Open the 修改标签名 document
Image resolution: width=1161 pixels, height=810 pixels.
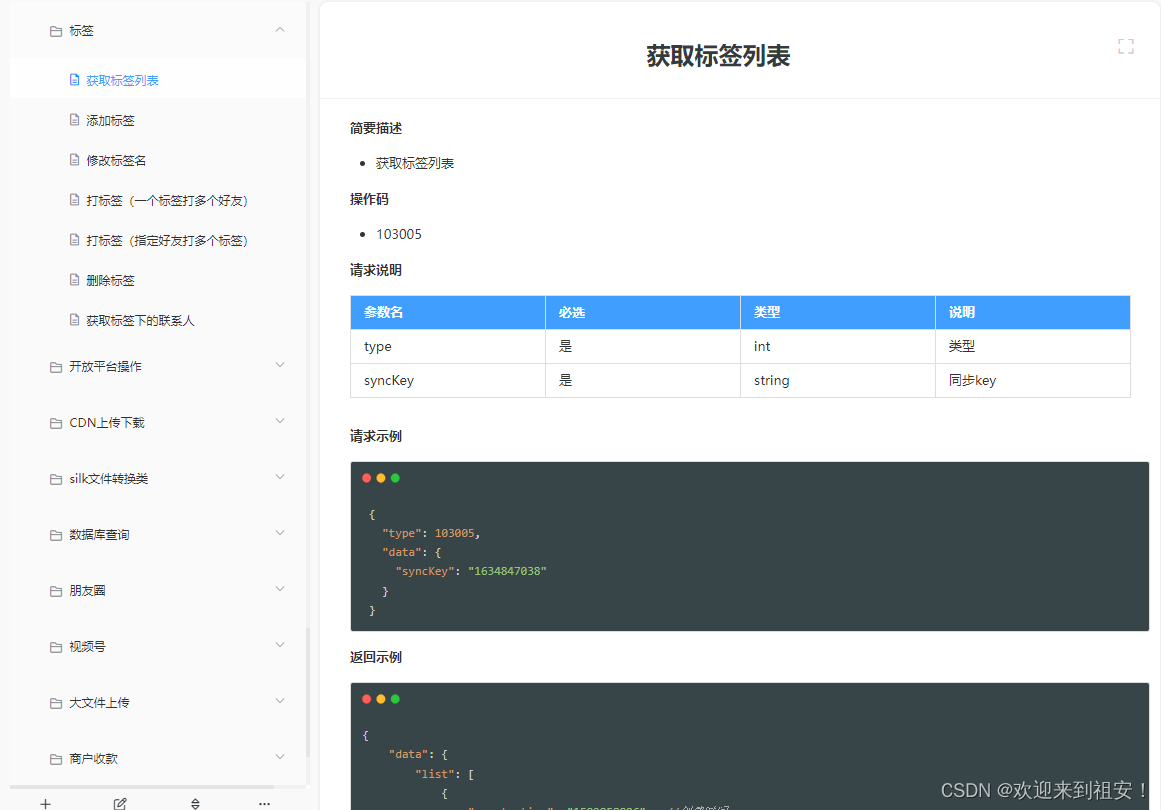pos(116,160)
